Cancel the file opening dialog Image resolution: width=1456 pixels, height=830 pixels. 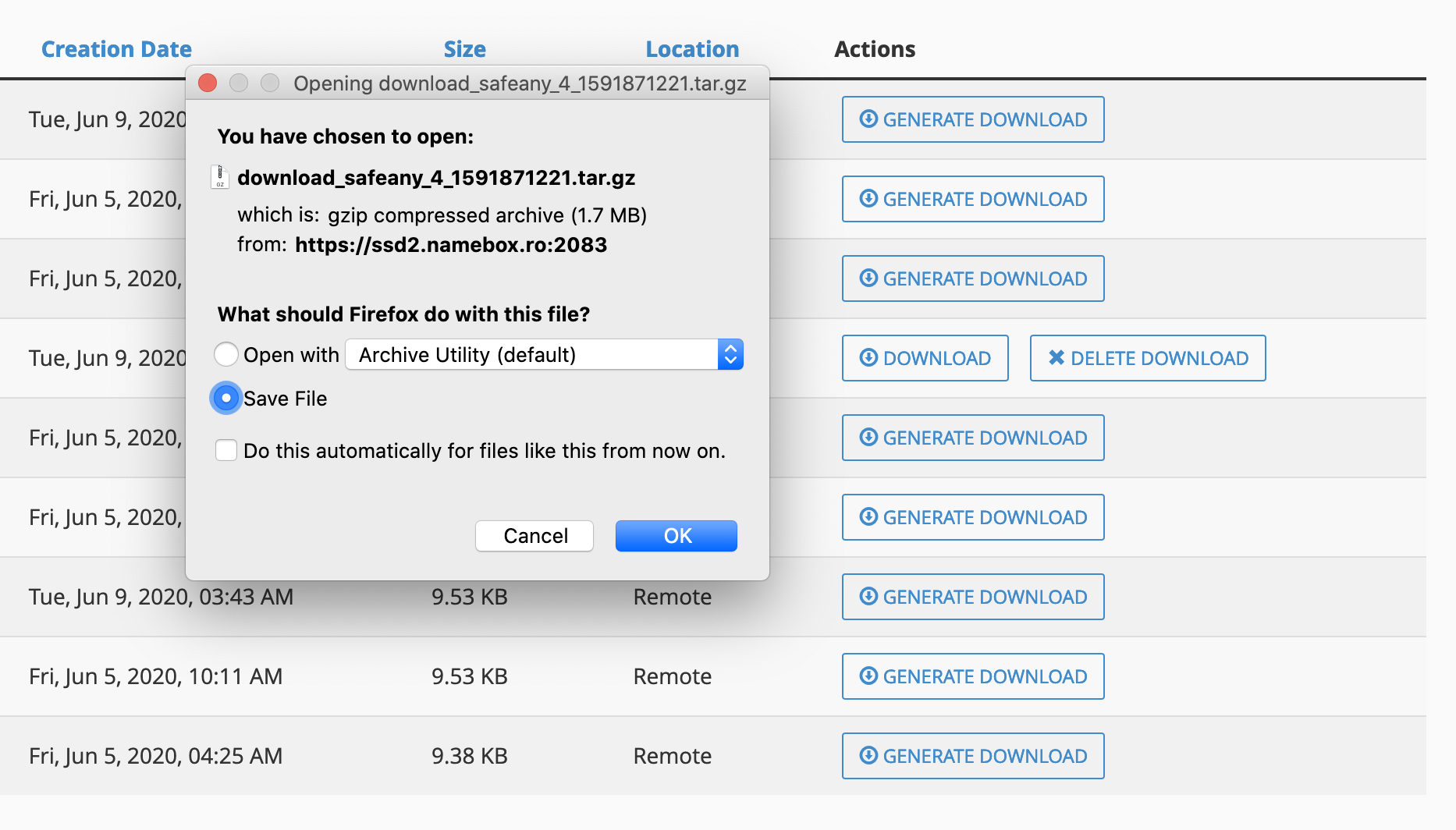[534, 536]
